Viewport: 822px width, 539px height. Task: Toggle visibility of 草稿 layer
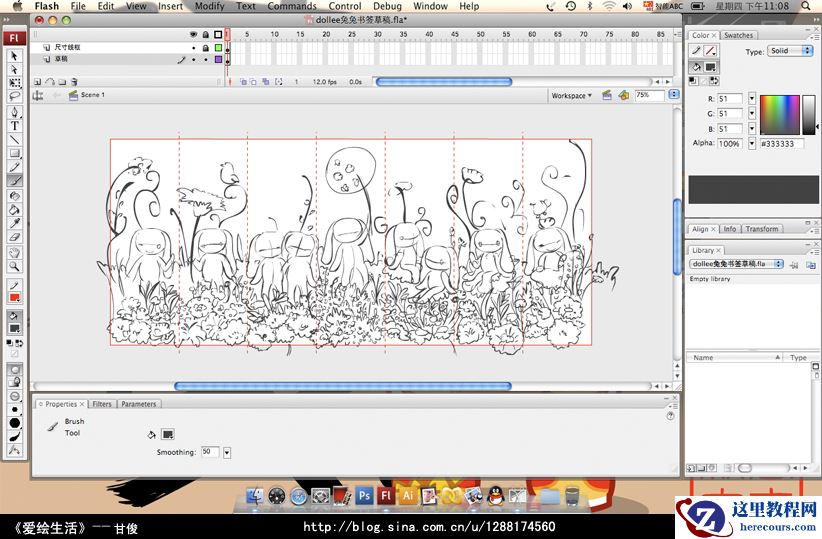[193, 59]
